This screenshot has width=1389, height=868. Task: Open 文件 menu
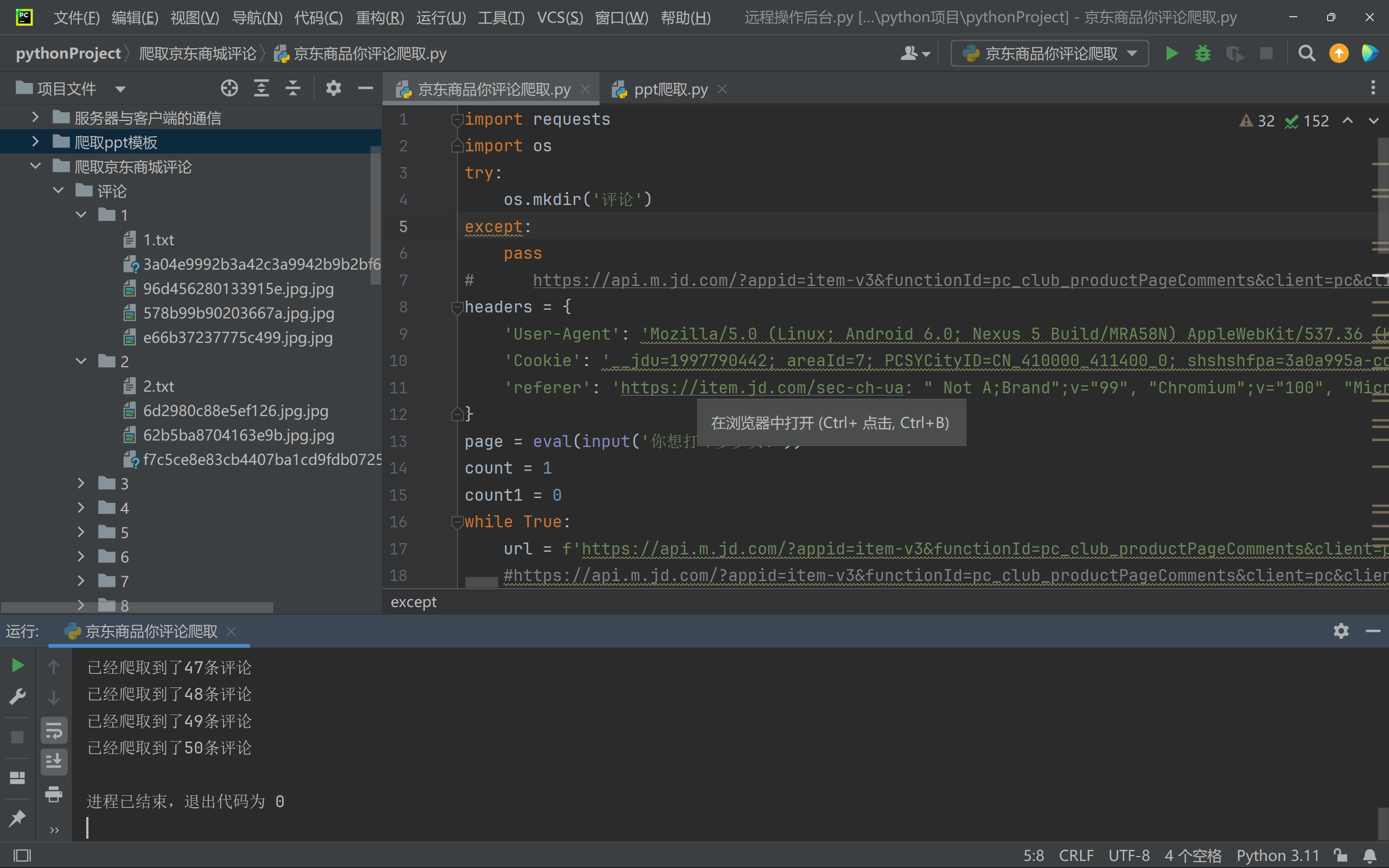(x=77, y=17)
